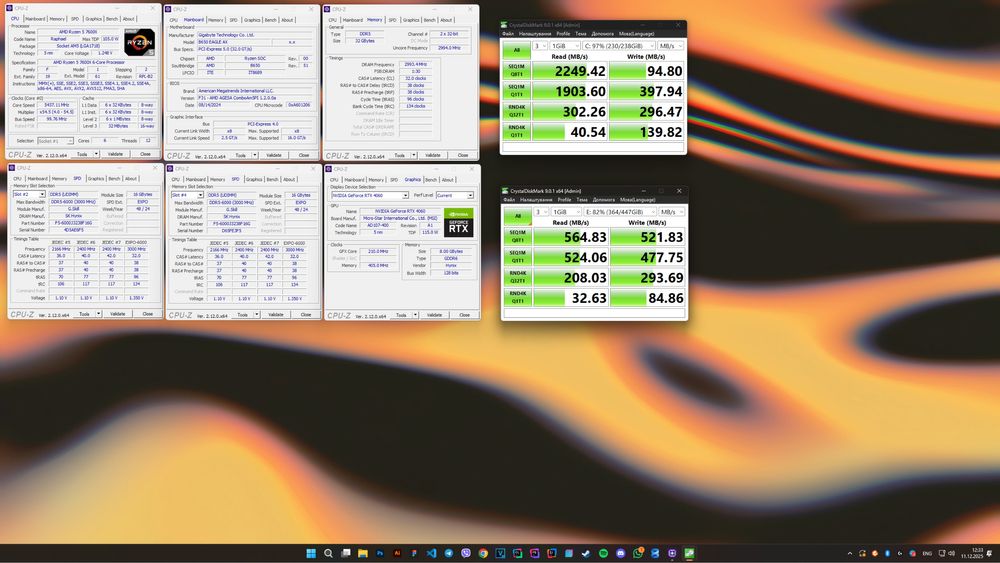Switch to Memory tab in CPU-Z Graphics window
The image size is (1000, 563).
tap(376, 180)
